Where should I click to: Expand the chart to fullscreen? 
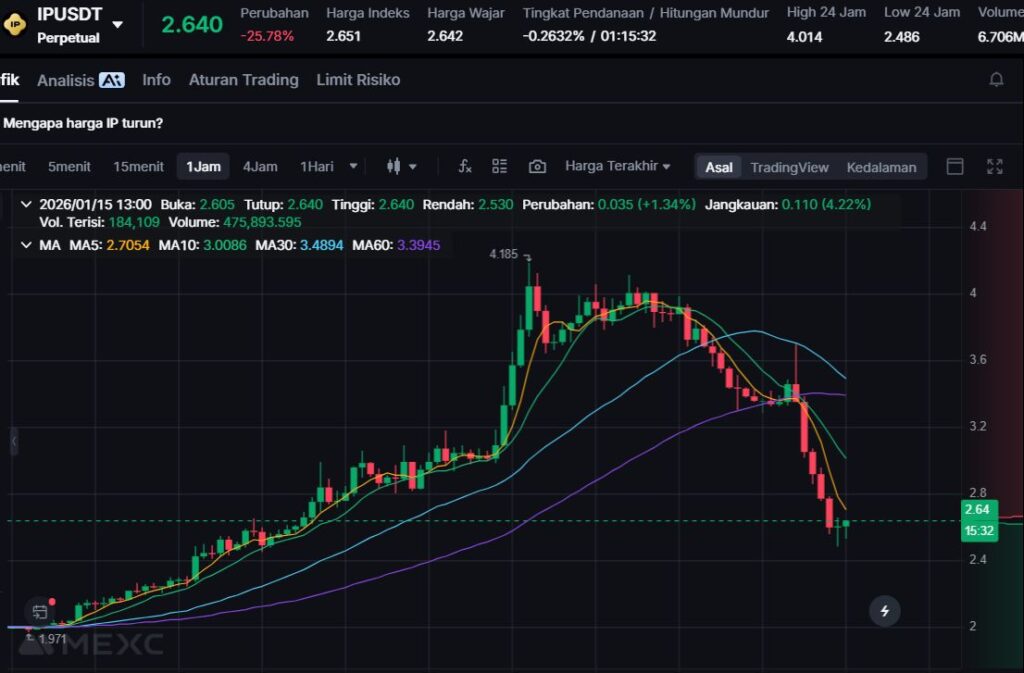(995, 166)
